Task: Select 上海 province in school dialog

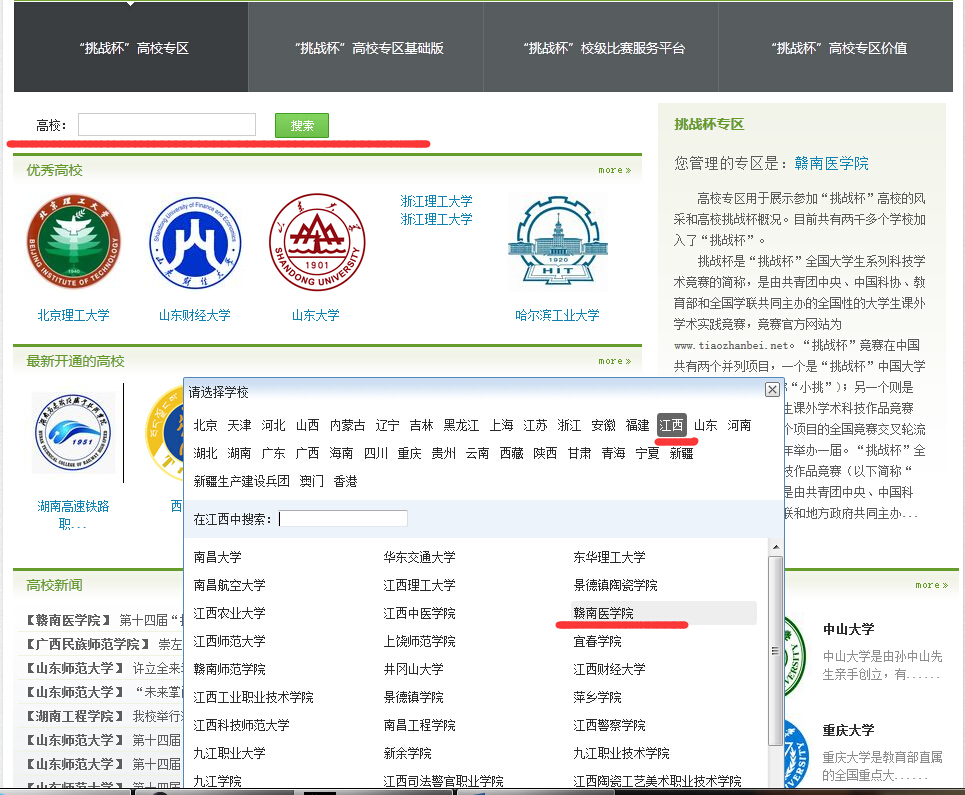Action: (502, 425)
